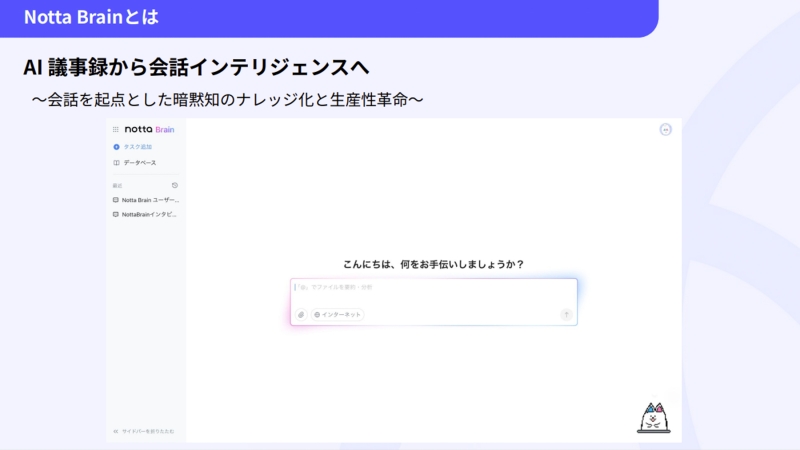
Task: Send message with the up-arrow button
Action: click(566, 314)
